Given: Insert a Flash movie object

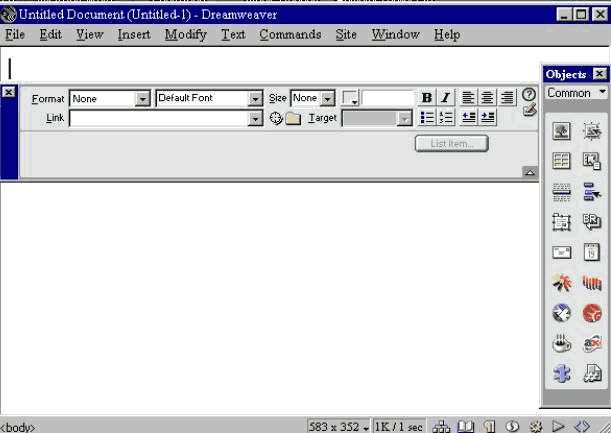Looking at the screenshot, I should [x=562, y=283].
